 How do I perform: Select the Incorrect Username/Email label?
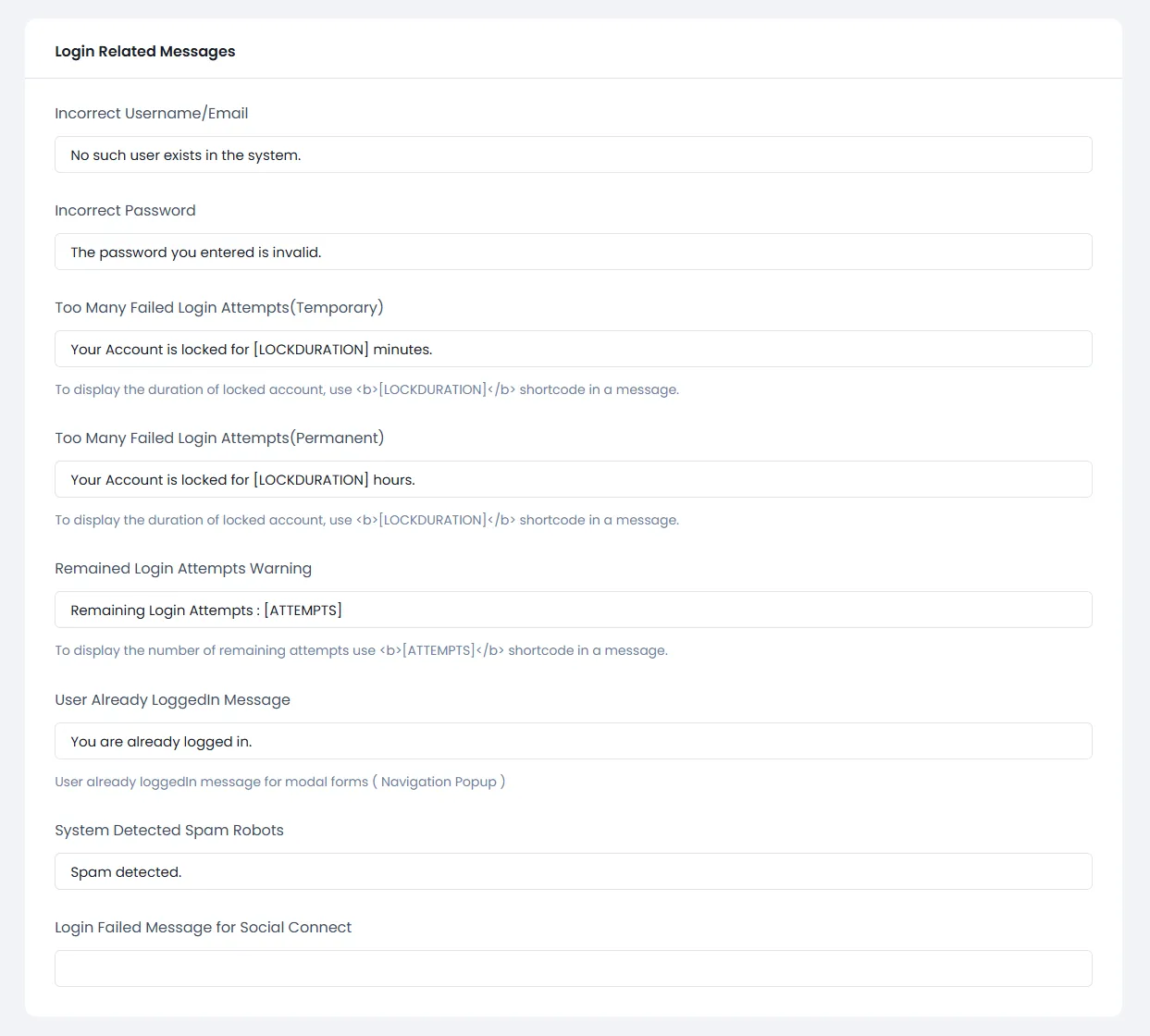pyautogui.click(x=151, y=113)
